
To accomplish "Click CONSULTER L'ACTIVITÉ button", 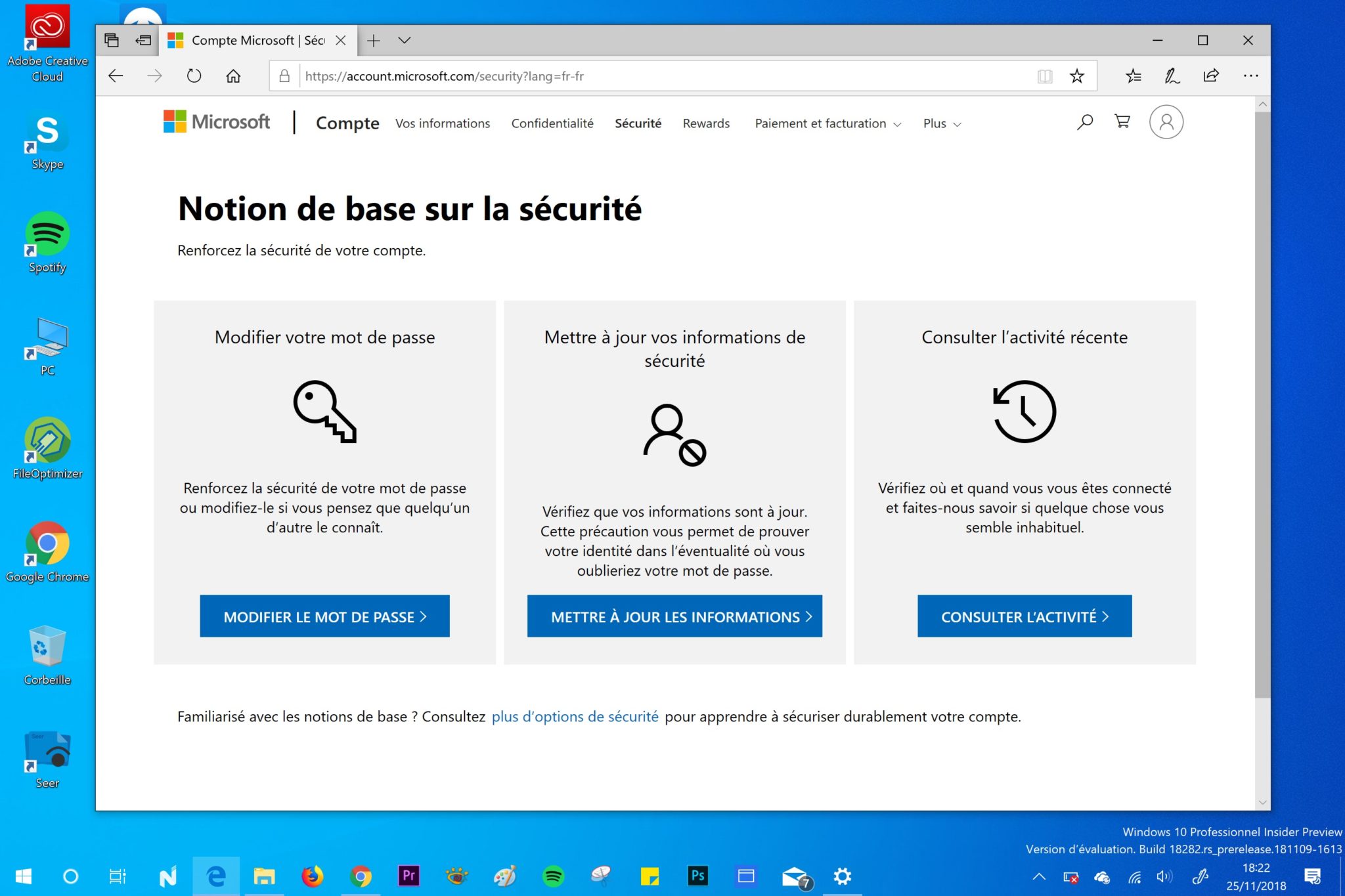I will tap(1024, 615).
